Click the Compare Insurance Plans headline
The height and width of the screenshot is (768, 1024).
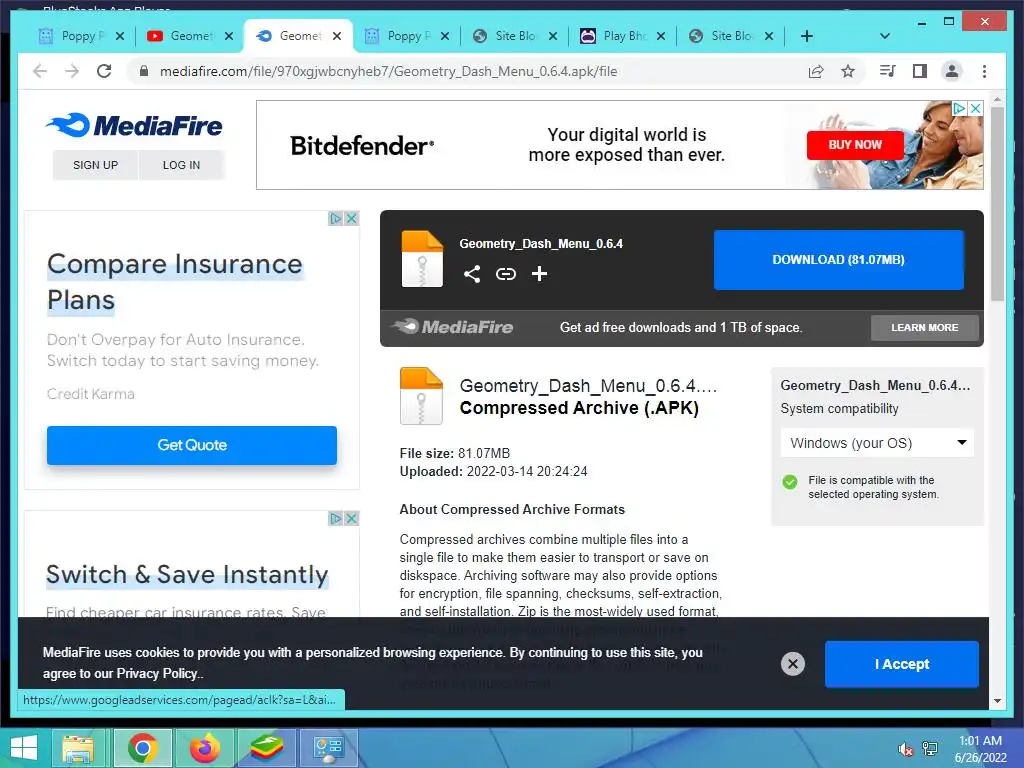point(175,282)
